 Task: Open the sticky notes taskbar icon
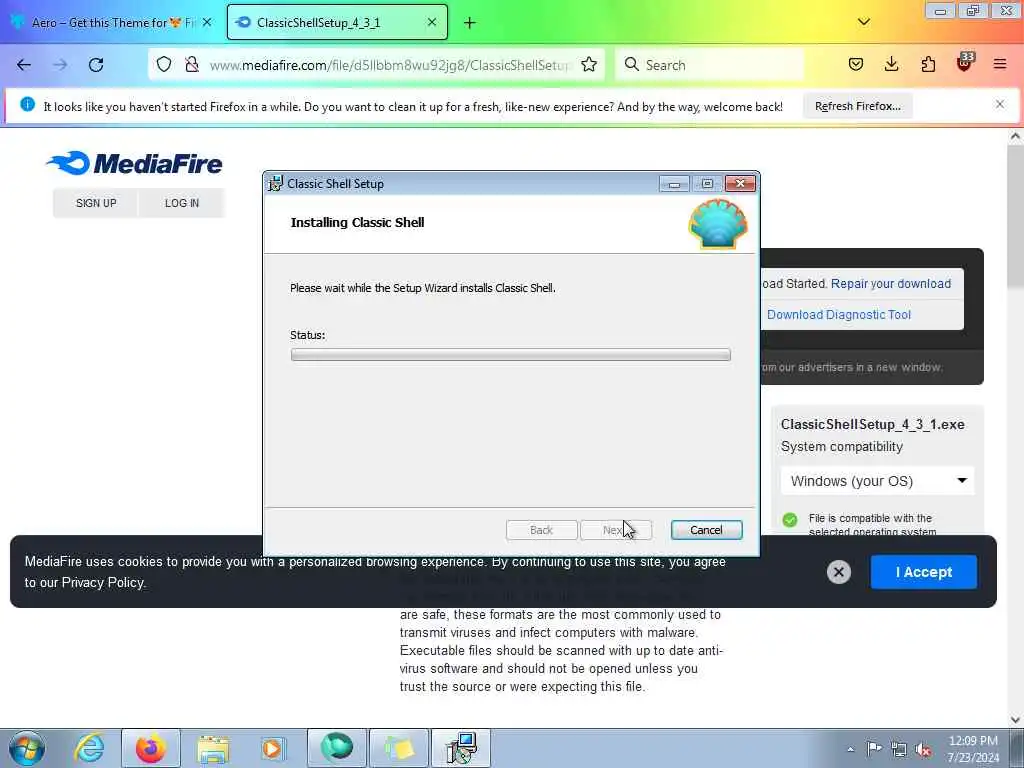[399, 748]
